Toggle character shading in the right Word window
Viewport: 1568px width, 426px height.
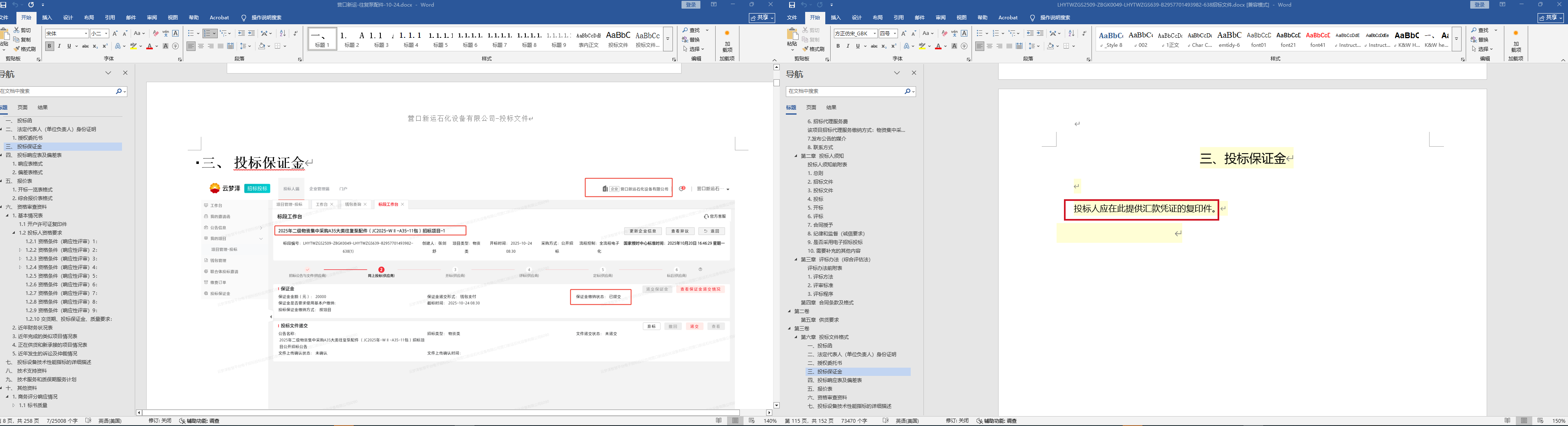[x=954, y=46]
